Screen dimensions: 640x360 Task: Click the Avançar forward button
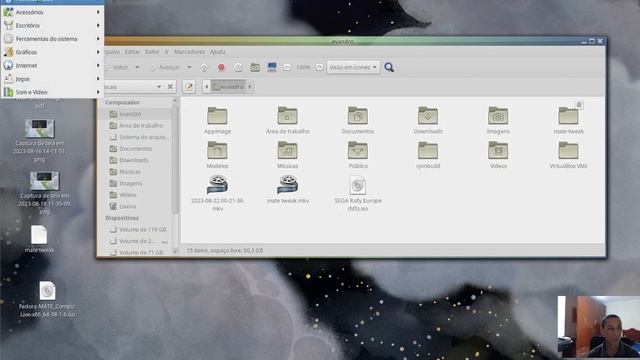[165, 67]
